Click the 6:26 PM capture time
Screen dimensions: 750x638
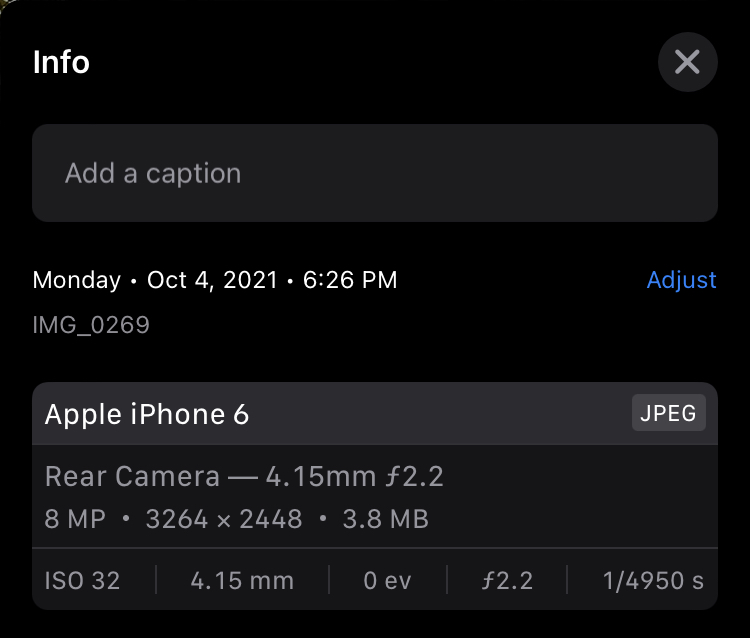click(350, 280)
